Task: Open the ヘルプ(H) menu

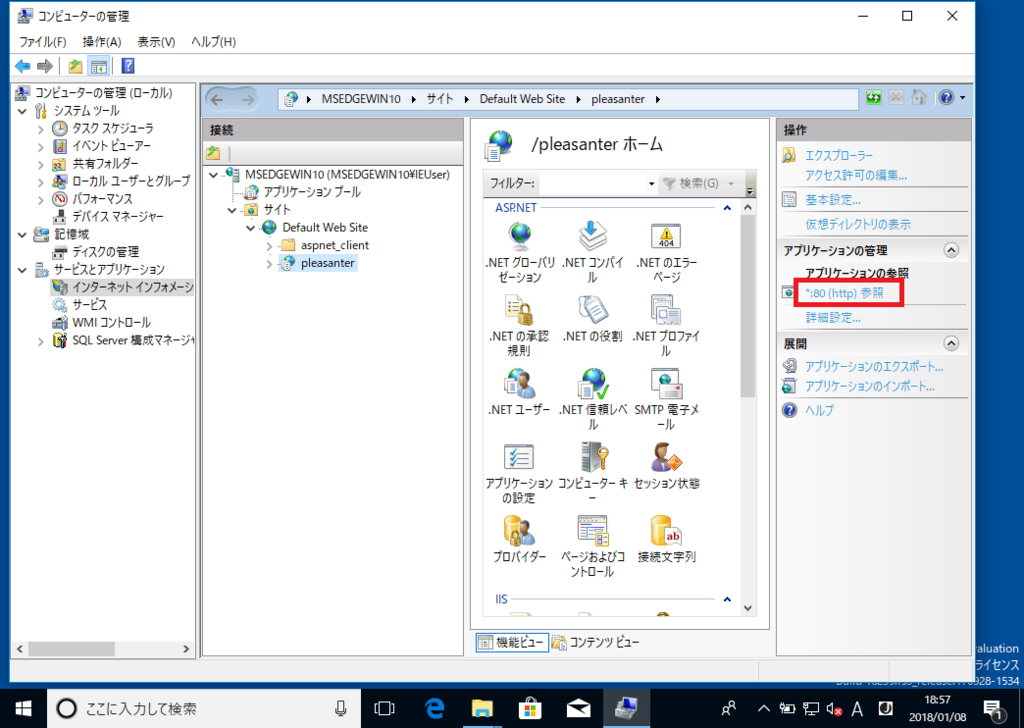Action: coord(213,42)
